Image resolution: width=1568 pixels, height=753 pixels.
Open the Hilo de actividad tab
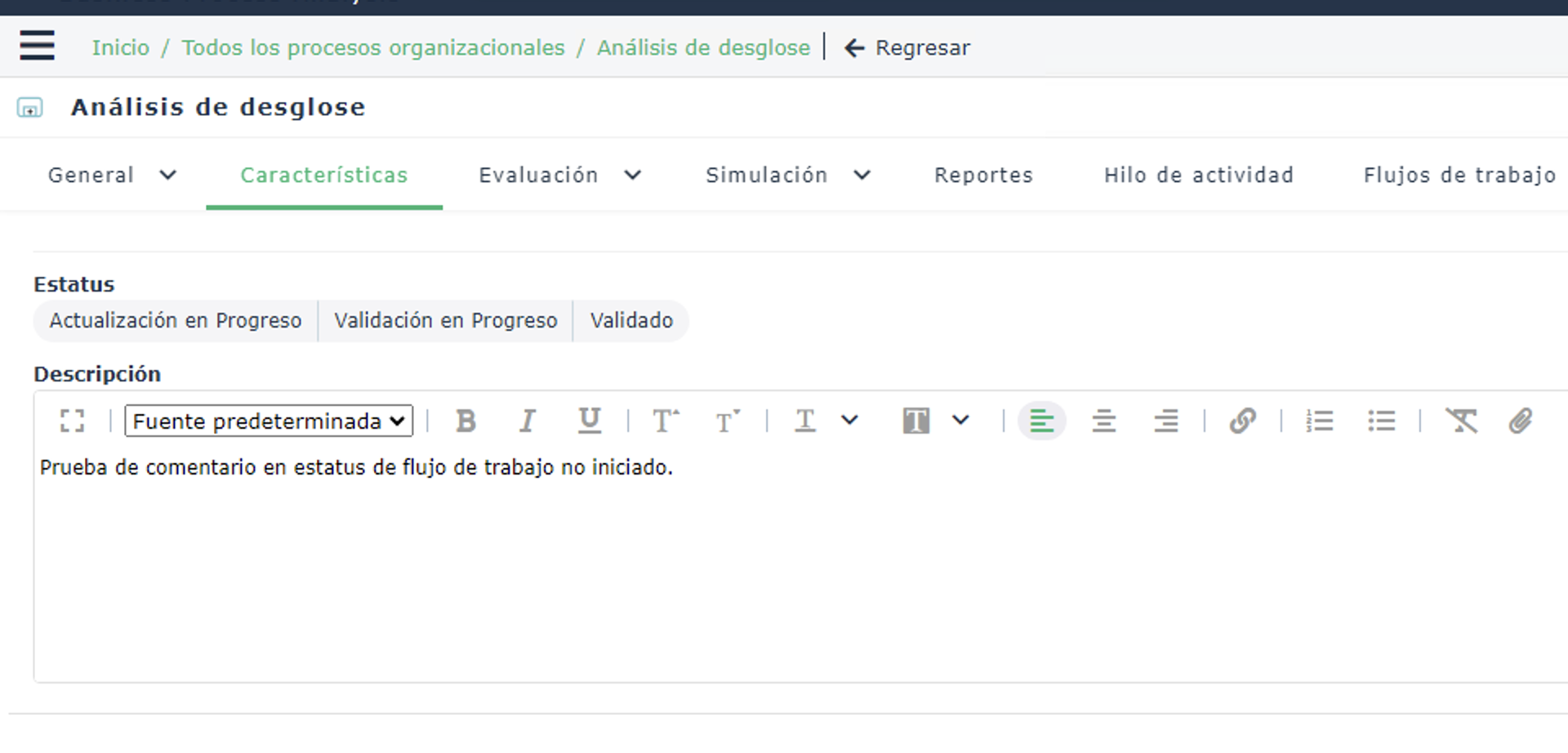point(1199,175)
